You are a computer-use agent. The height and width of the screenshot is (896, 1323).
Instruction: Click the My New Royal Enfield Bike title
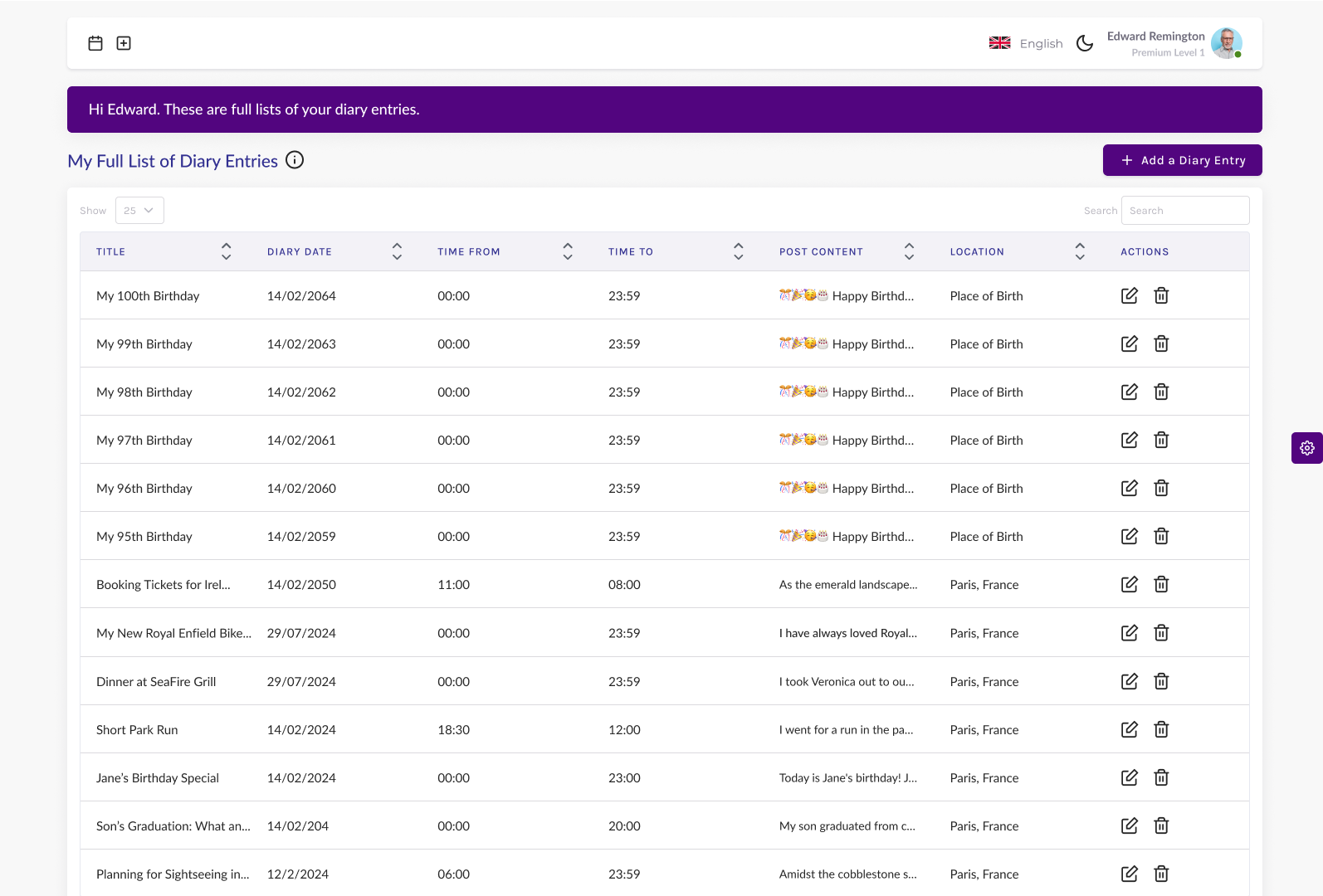[173, 633]
